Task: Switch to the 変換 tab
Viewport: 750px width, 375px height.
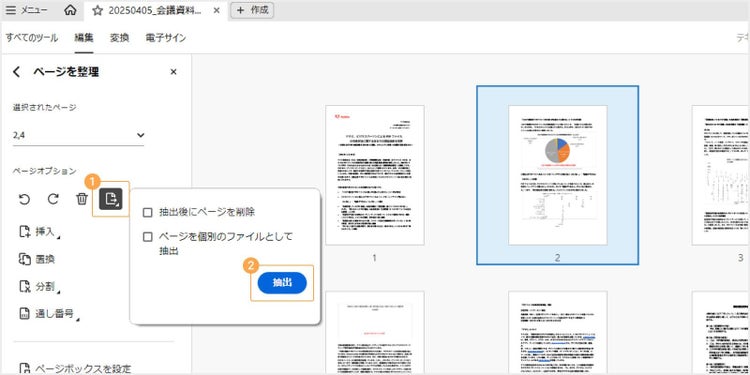Action: coord(120,38)
